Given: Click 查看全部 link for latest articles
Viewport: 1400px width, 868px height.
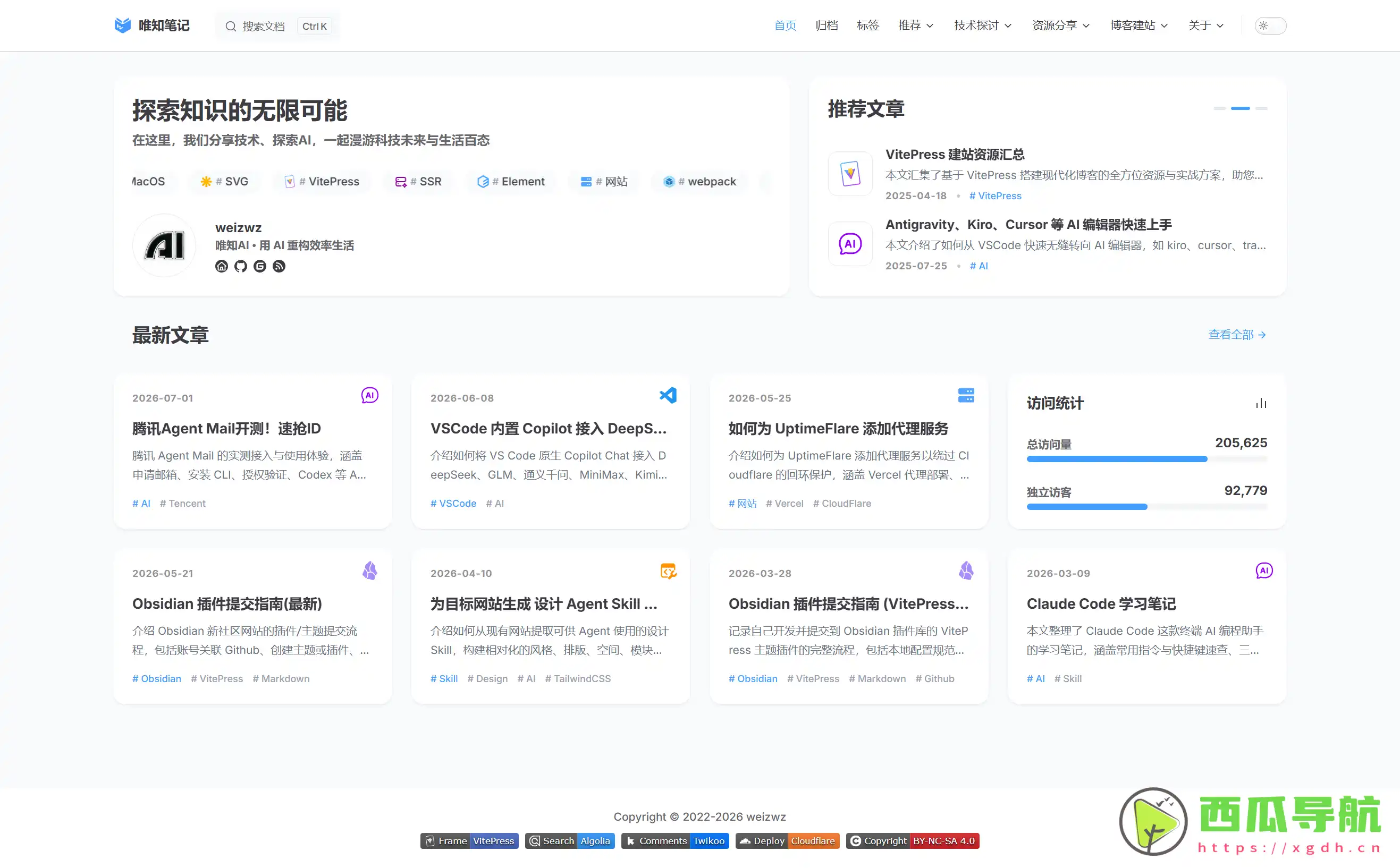Looking at the screenshot, I should click(x=1237, y=335).
